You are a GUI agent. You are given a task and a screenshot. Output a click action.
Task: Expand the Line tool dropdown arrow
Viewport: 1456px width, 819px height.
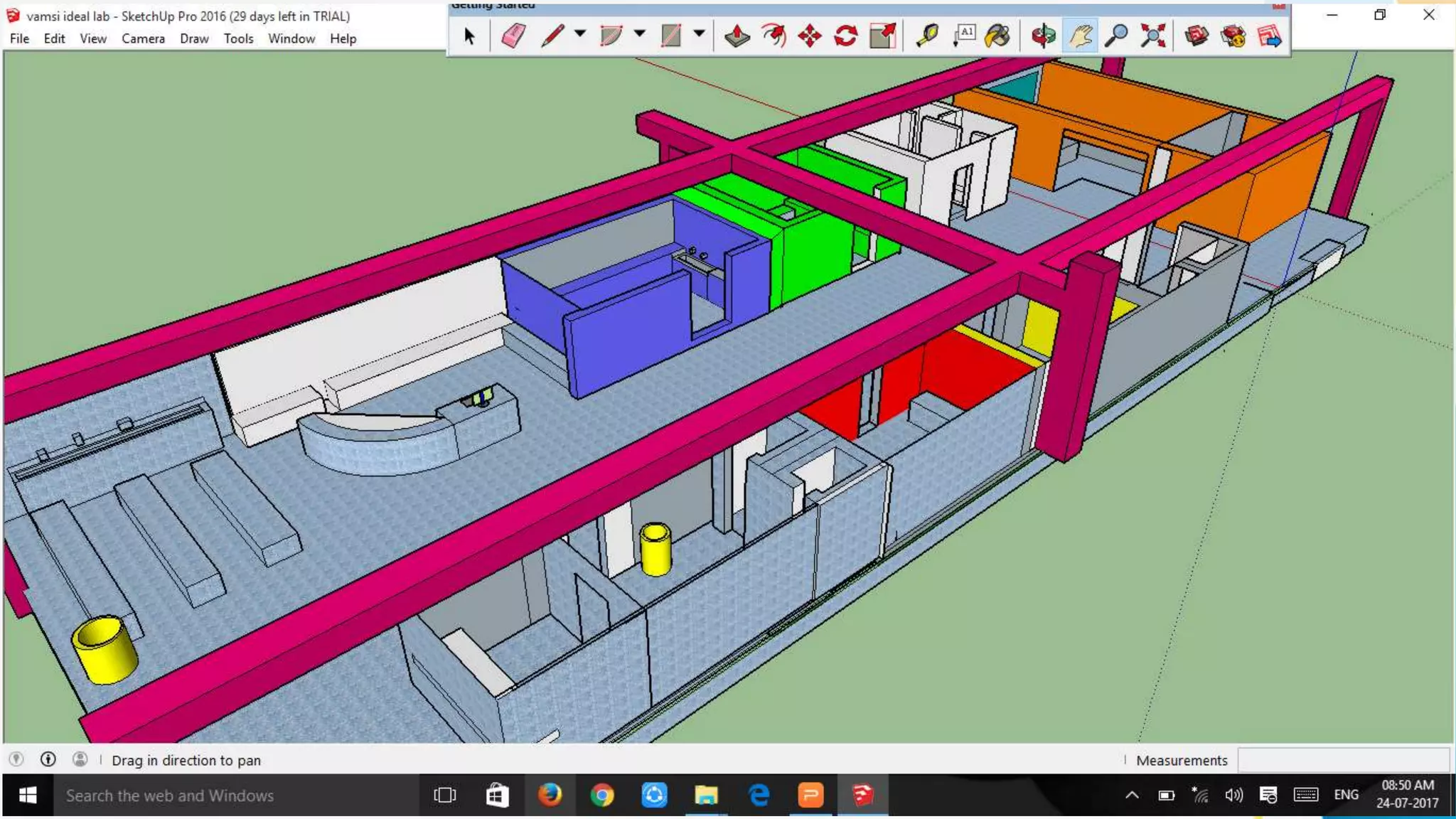point(580,33)
